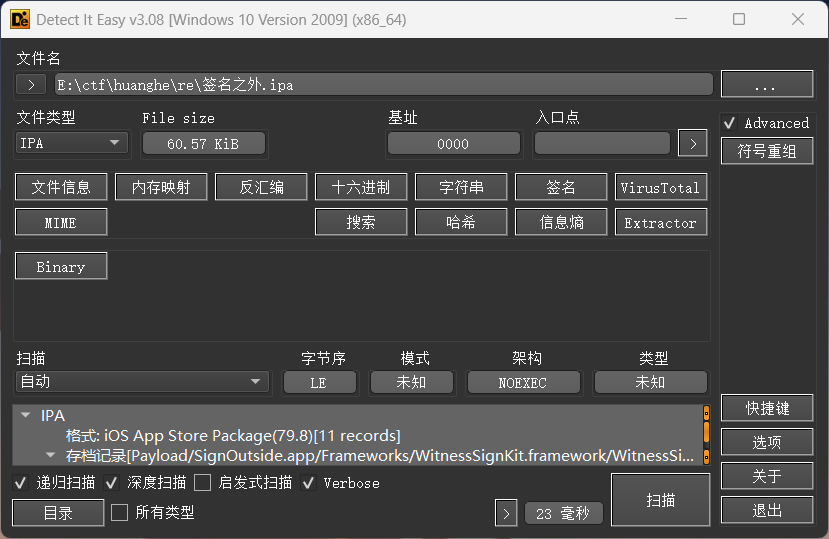Click the Detect It Easy app icon
This screenshot has width=829, height=539.
[20, 20]
